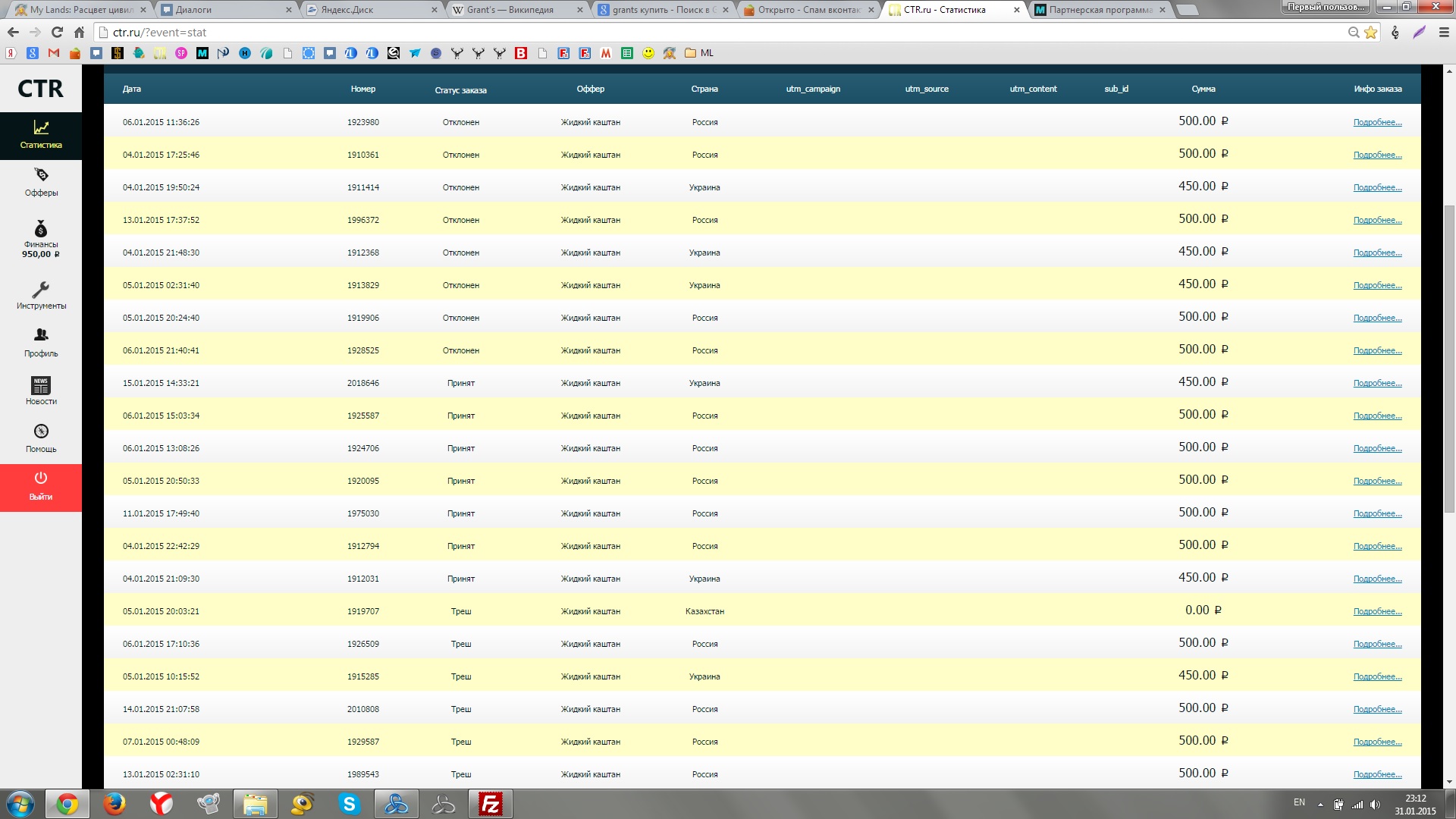1456x819 pixels.
Task: Open Подробнее link for order 1923980
Action: click(1377, 123)
